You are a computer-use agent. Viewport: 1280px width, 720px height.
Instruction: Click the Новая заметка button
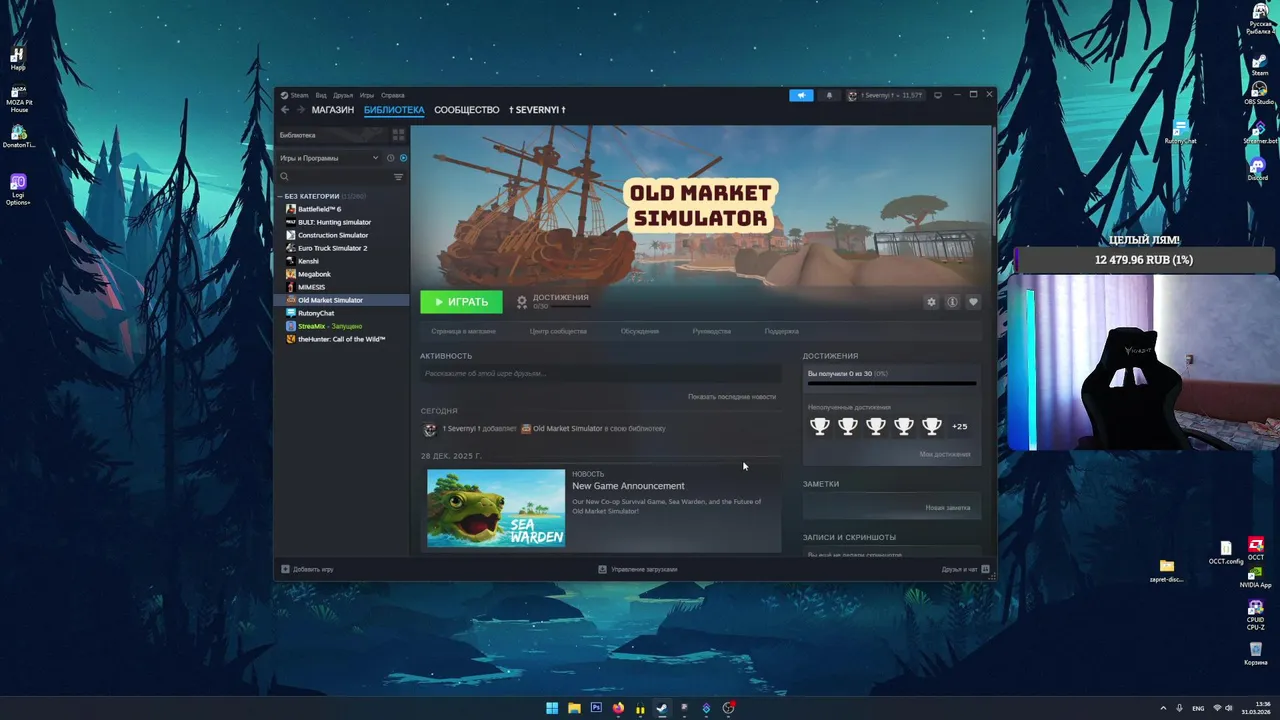[948, 508]
